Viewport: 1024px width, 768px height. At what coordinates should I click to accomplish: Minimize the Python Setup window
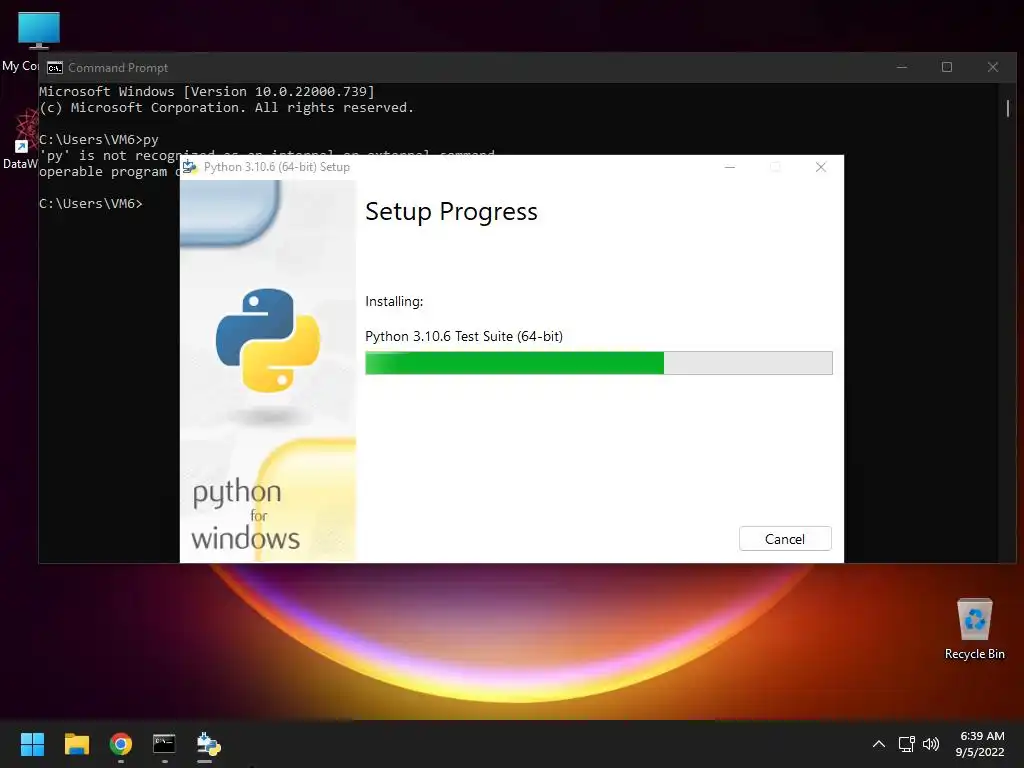coord(729,167)
